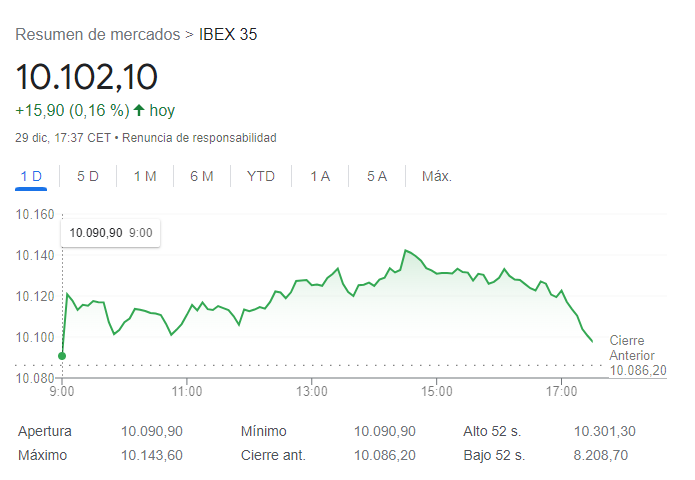The height and width of the screenshot is (480, 695).
Task: Click the Cierre ant. label
Action: (x=273, y=455)
